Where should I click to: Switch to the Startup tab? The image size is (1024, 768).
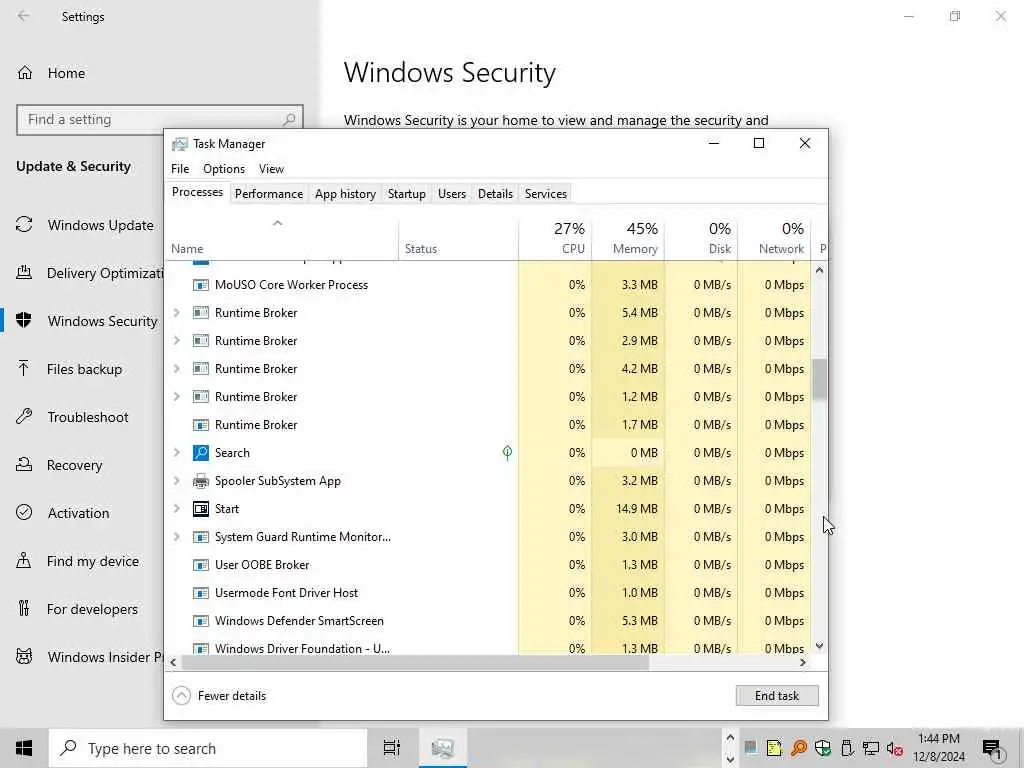coord(406,194)
